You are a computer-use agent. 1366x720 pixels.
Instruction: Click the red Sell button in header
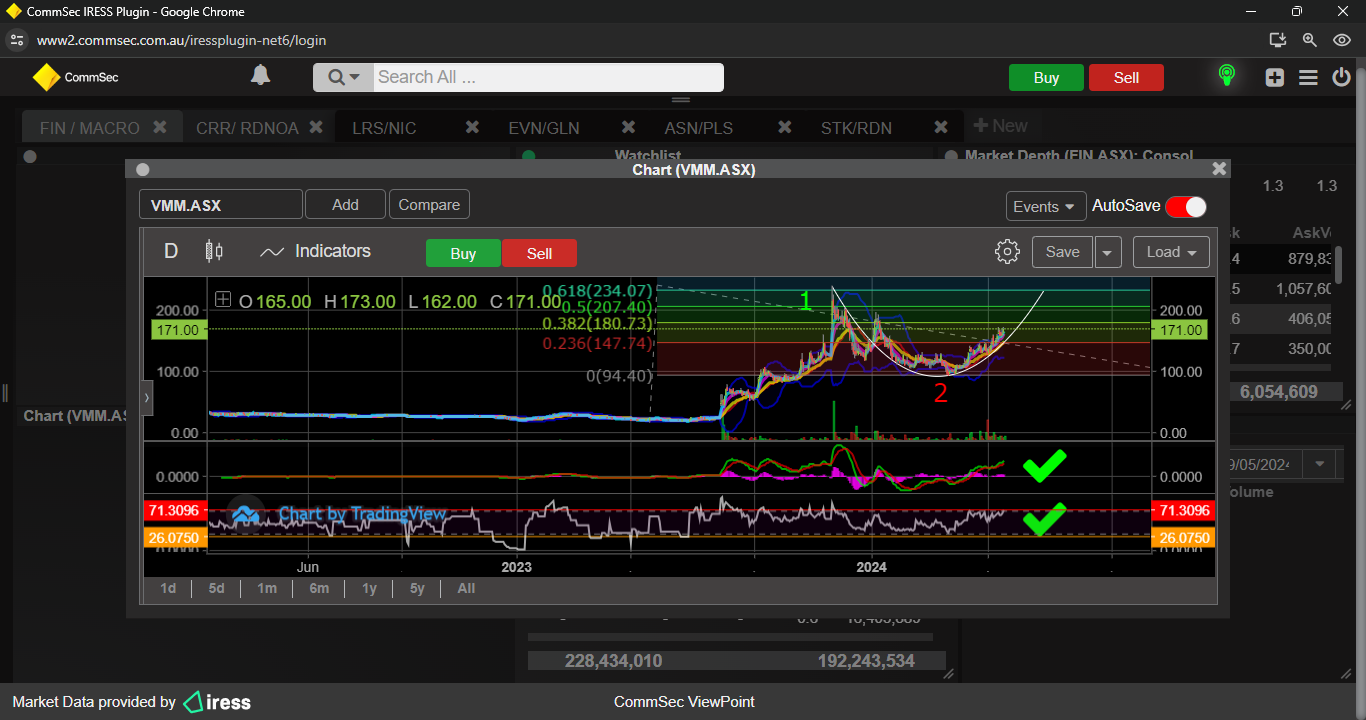click(x=1126, y=78)
